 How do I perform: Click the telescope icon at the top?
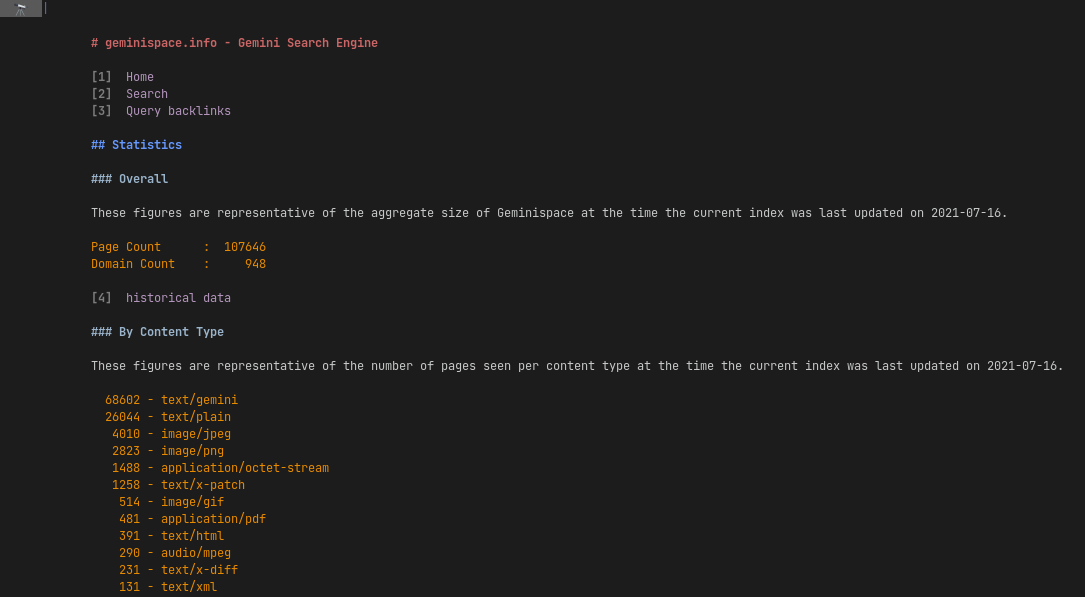tap(21, 8)
